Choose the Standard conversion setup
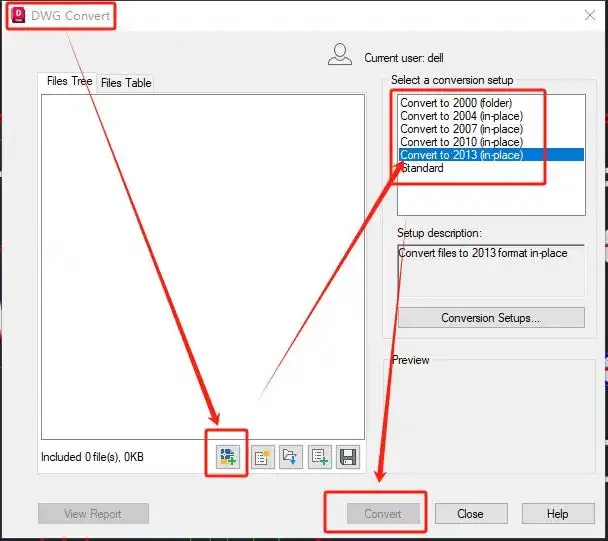 click(x=422, y=168)
